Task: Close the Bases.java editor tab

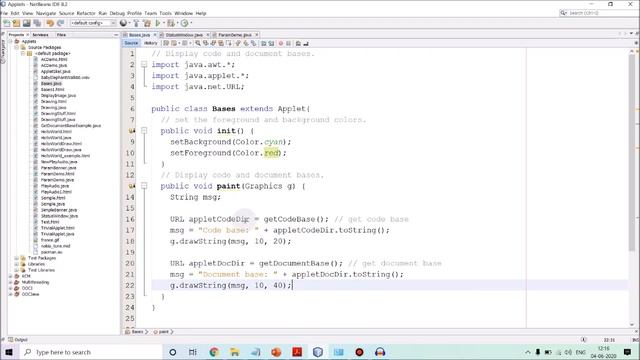Action: coord(155,35)
